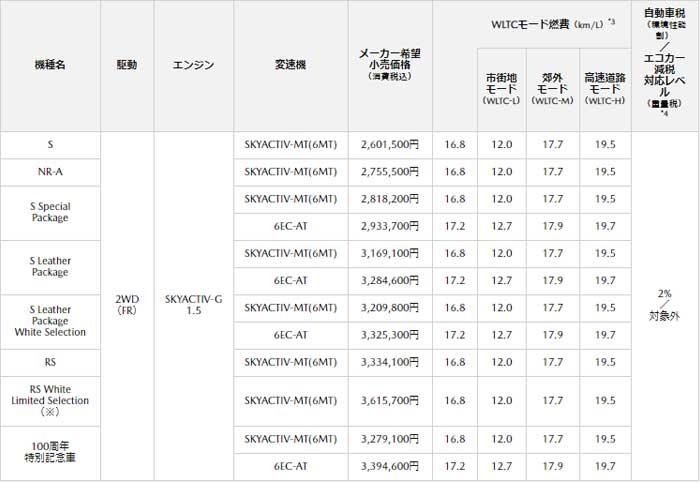Click 12.0 in the 3,209,800円 row

tap(501, 308)
